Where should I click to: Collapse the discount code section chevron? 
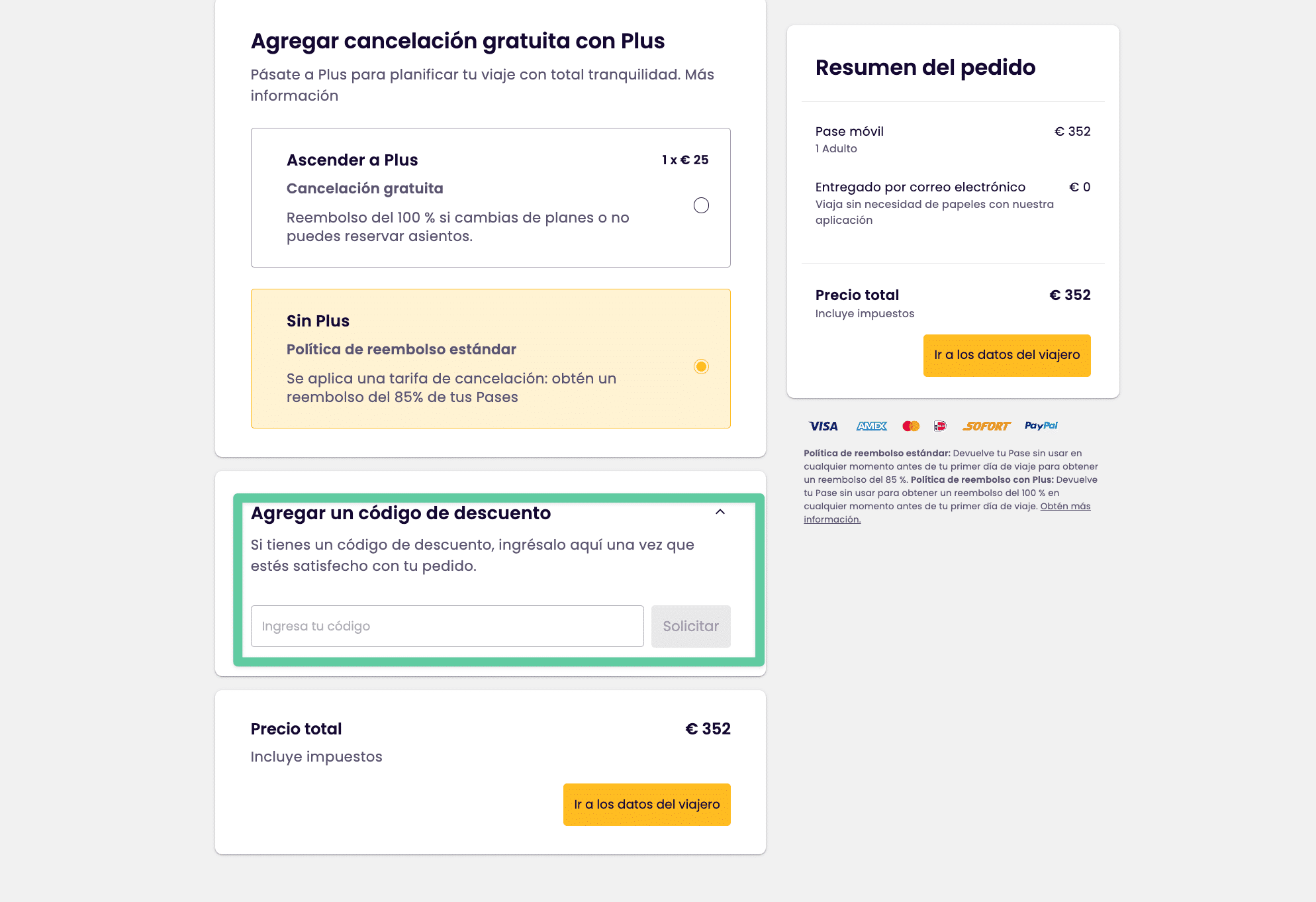(x=720, y=513)
